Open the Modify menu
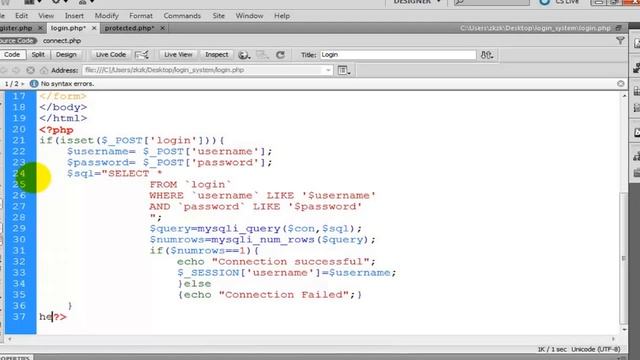 point(106,16)
